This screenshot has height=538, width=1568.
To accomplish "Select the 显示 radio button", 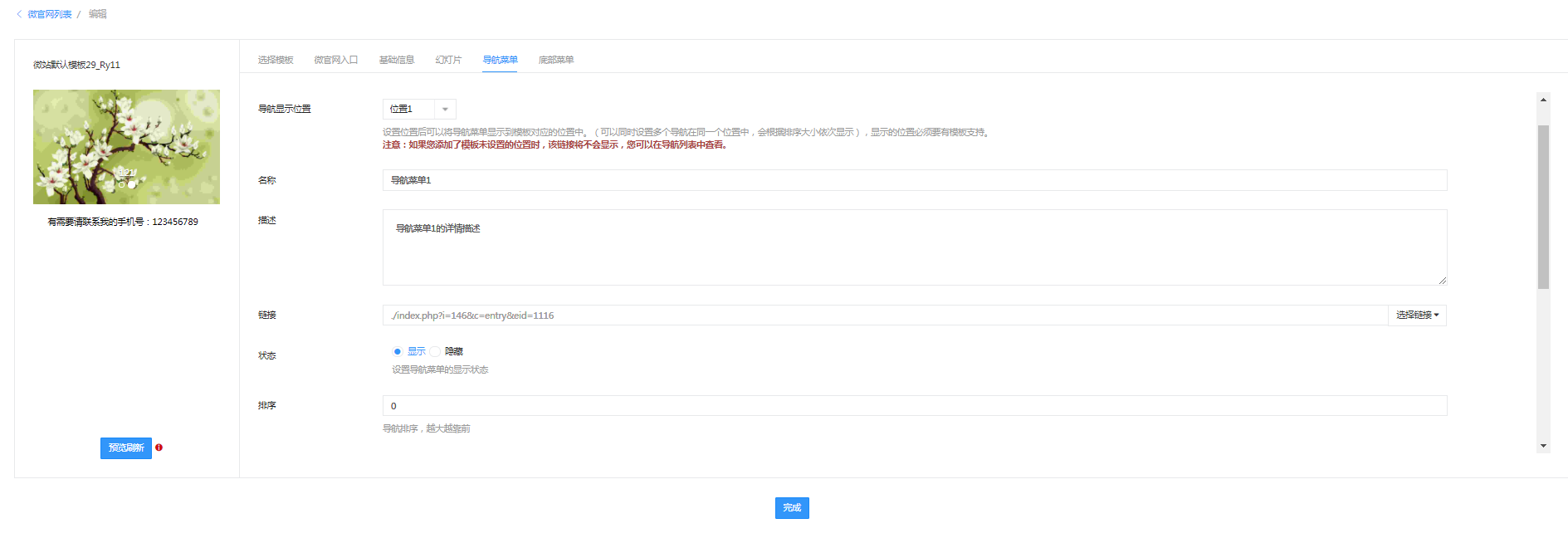I will click(x=398, y=352).
